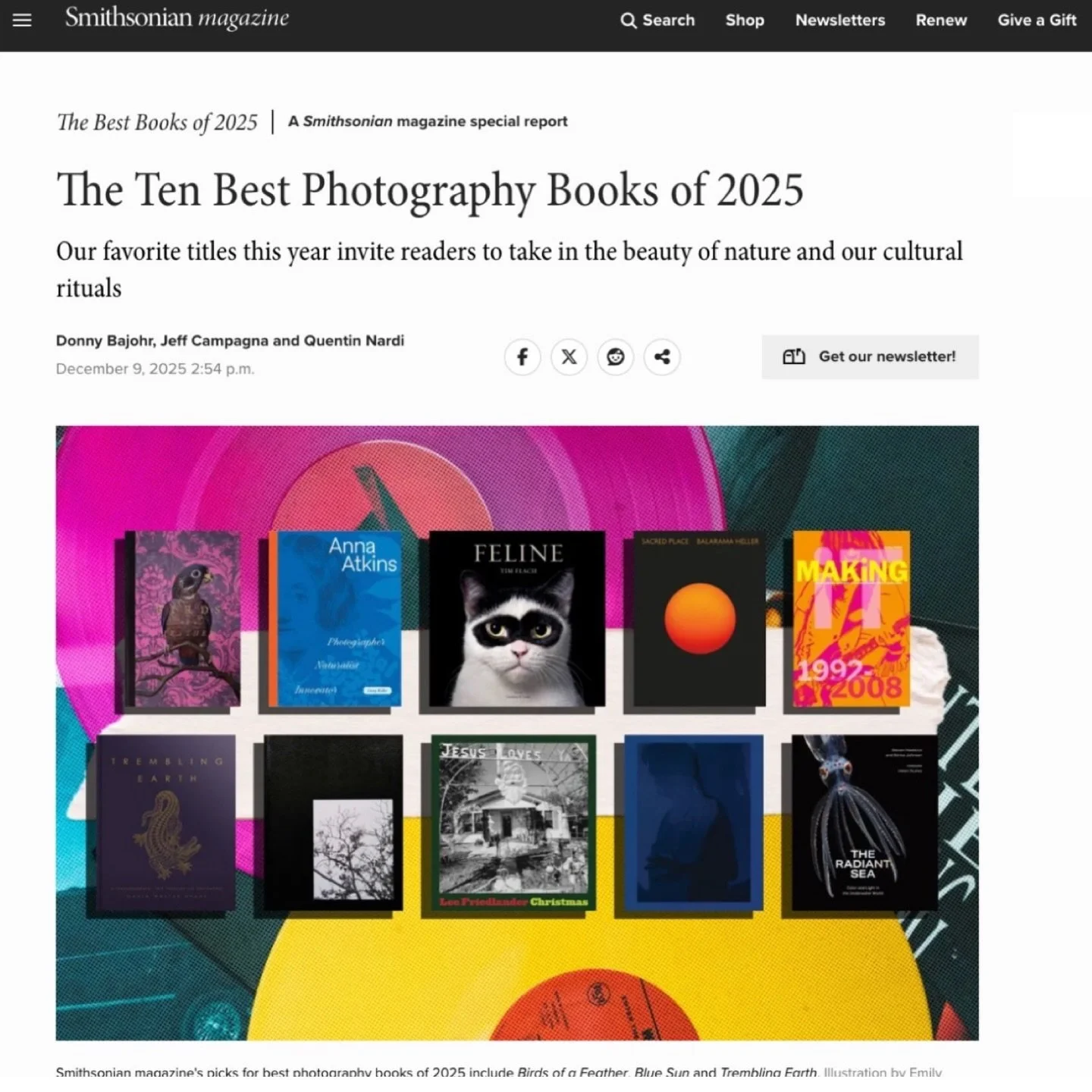This screenshot has height=1092, width=1092.
Task: Click the Get our newsletter! button
Action: [x=870, y=356]
